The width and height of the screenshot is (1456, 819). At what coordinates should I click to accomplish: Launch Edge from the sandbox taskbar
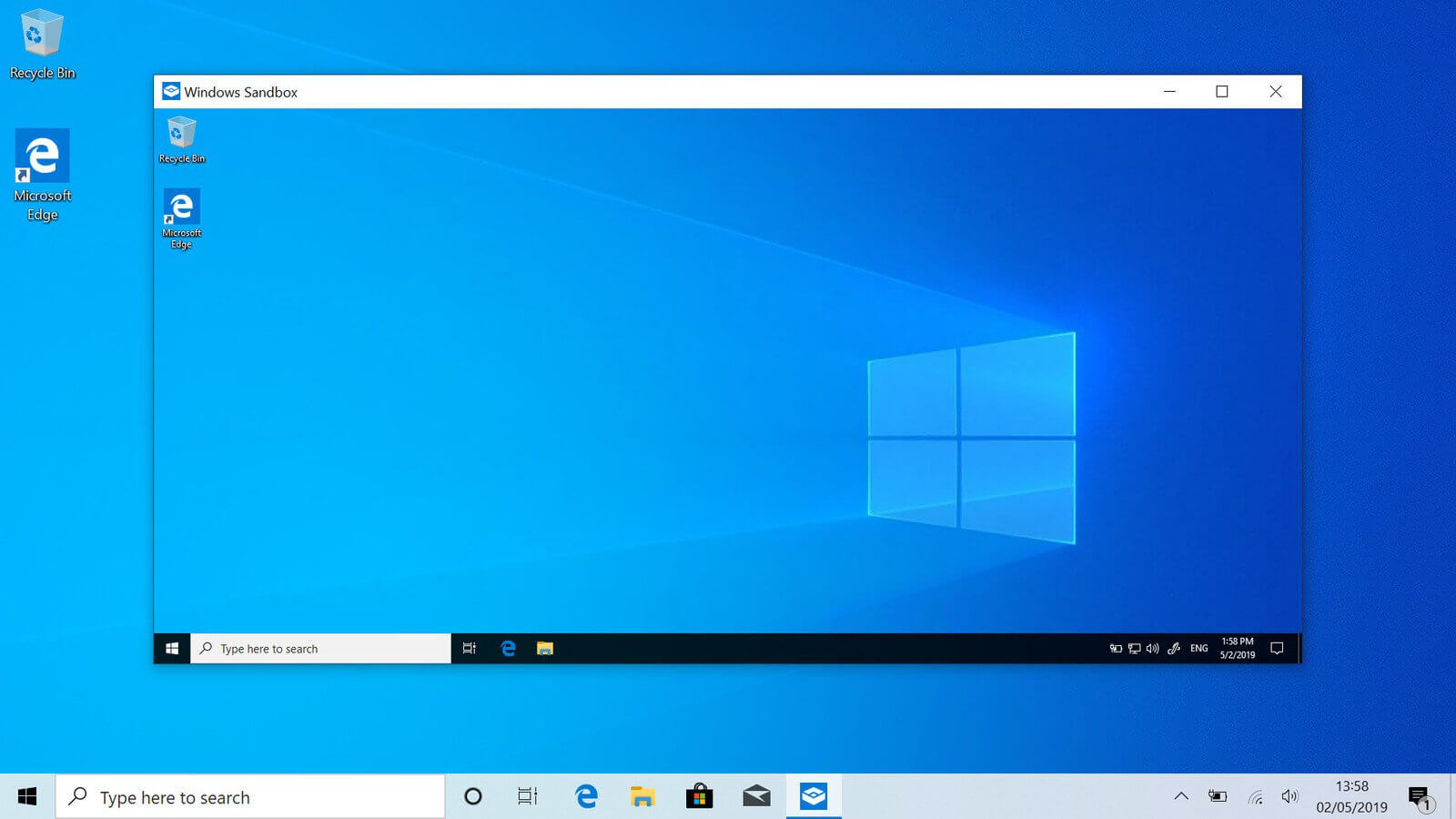point(507,648)
